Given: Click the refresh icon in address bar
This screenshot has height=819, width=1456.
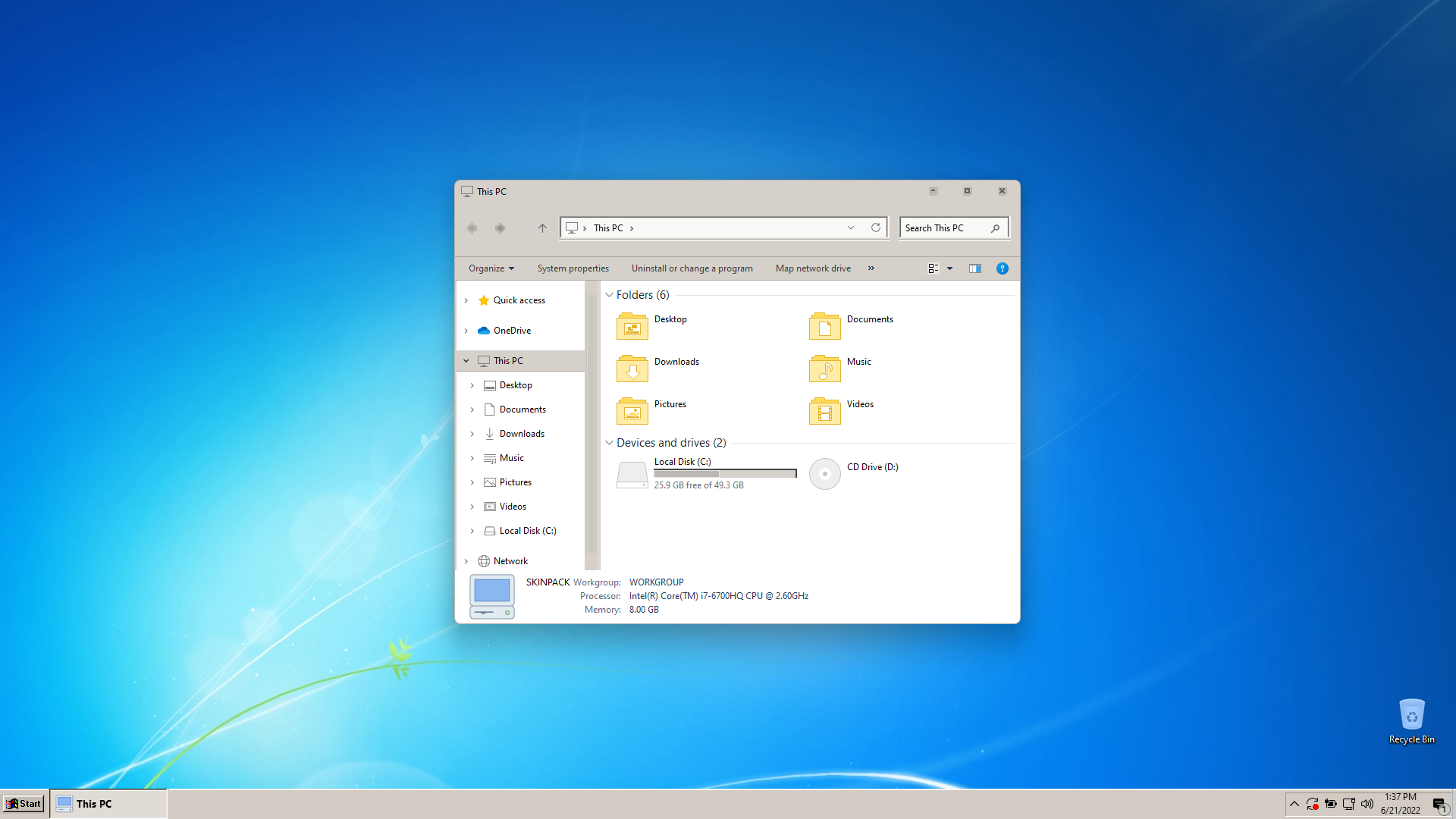Looking at the screenshot, I should click(876, 227).
